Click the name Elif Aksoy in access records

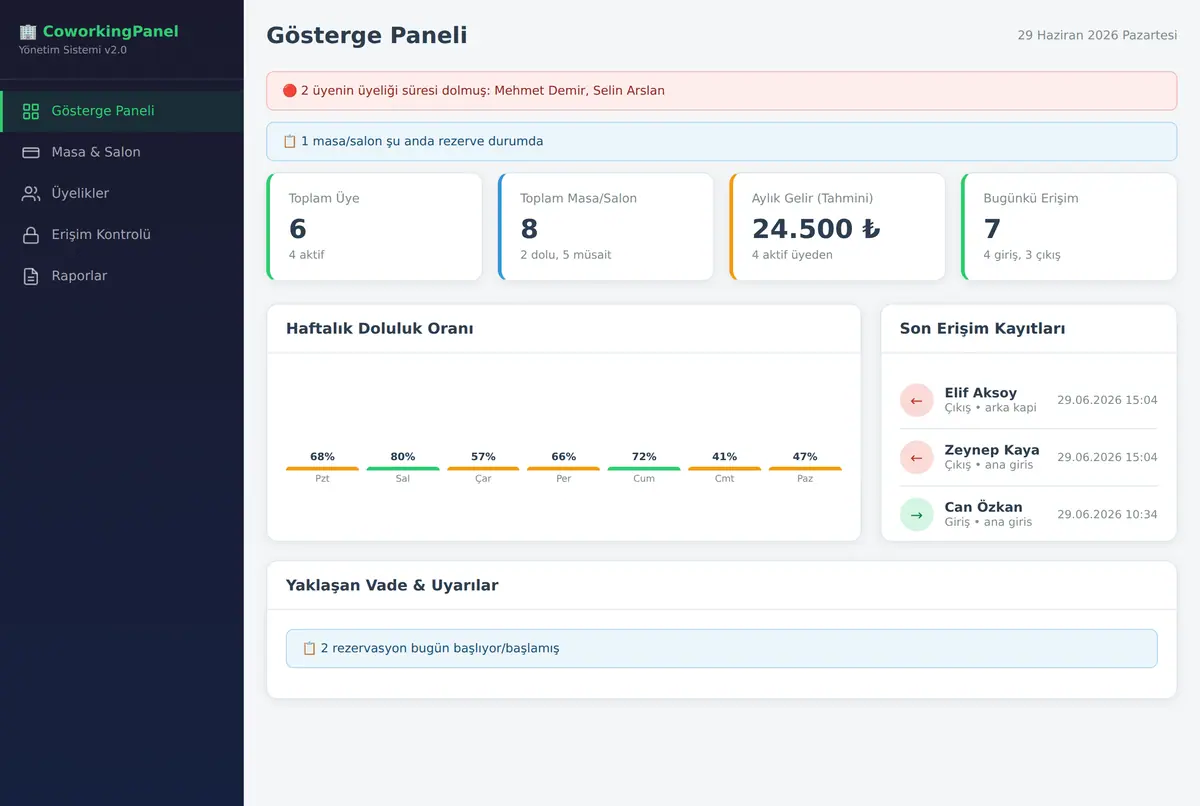pos(981,393)
